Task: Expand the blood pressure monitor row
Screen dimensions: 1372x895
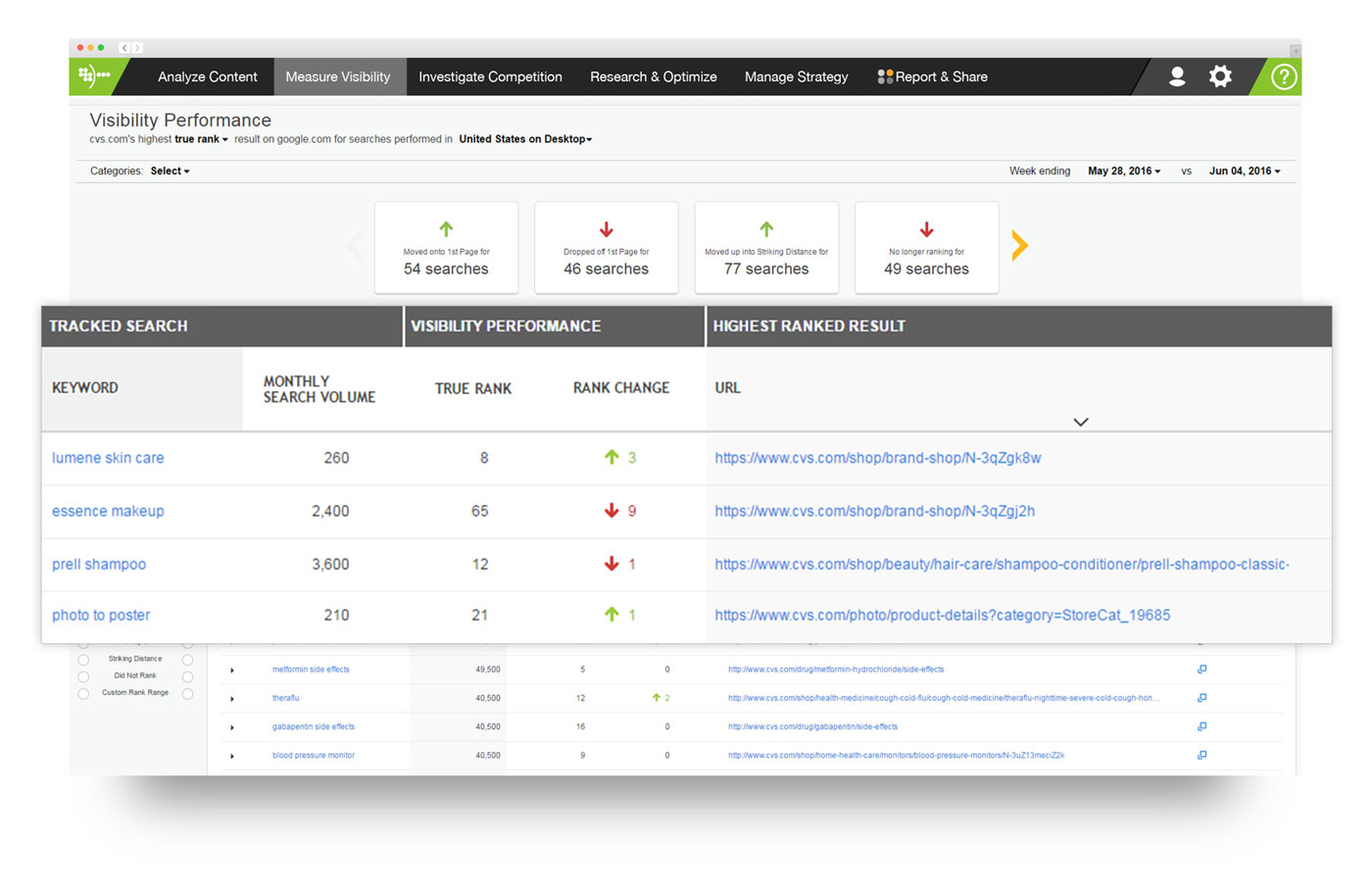Action: pos(232,756)
